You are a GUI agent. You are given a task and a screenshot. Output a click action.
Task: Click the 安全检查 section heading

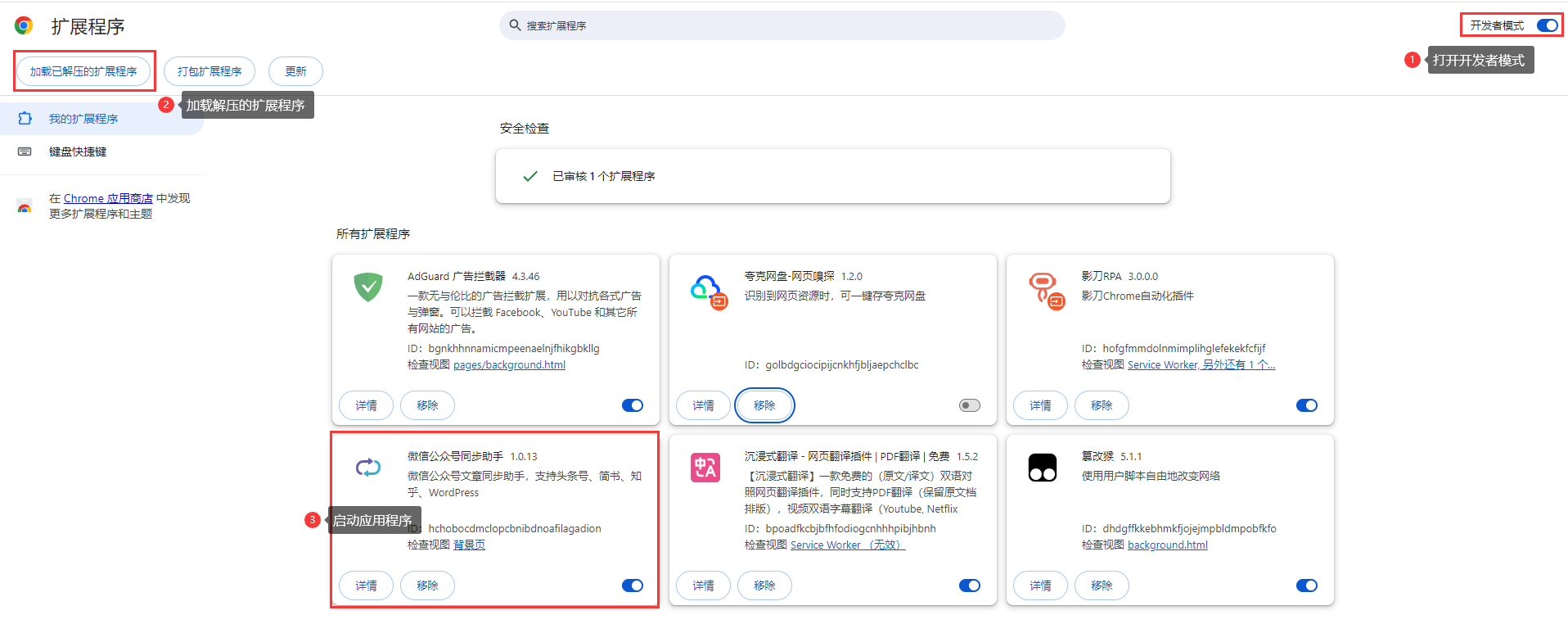(x=525, y=128)
